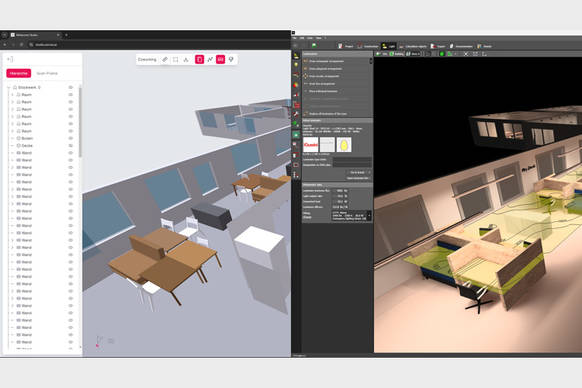Toggle visibility of the Decke item
The height and width of the screenshot is (388, 582).
71,146
